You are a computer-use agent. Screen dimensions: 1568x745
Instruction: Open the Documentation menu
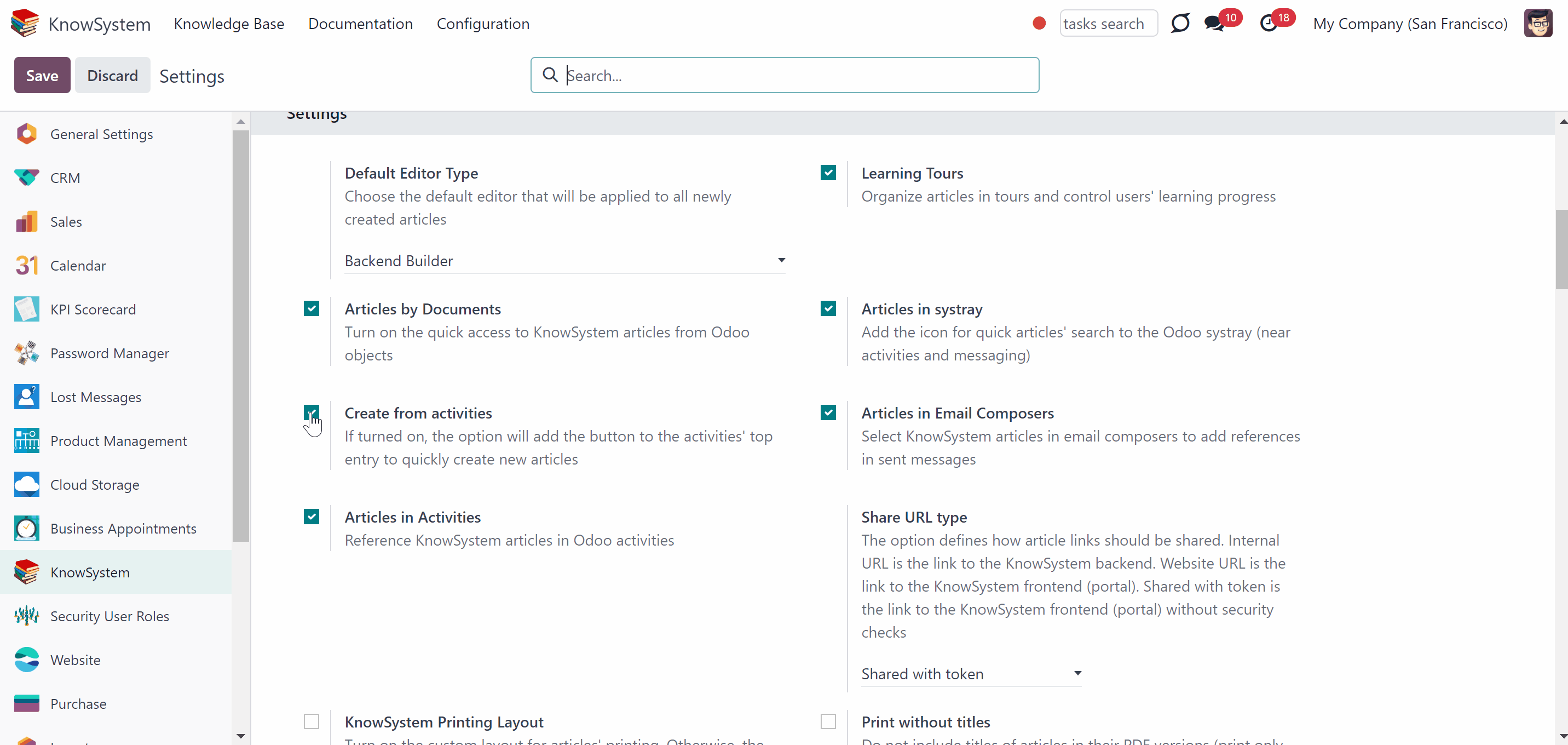tap(360, 24)
